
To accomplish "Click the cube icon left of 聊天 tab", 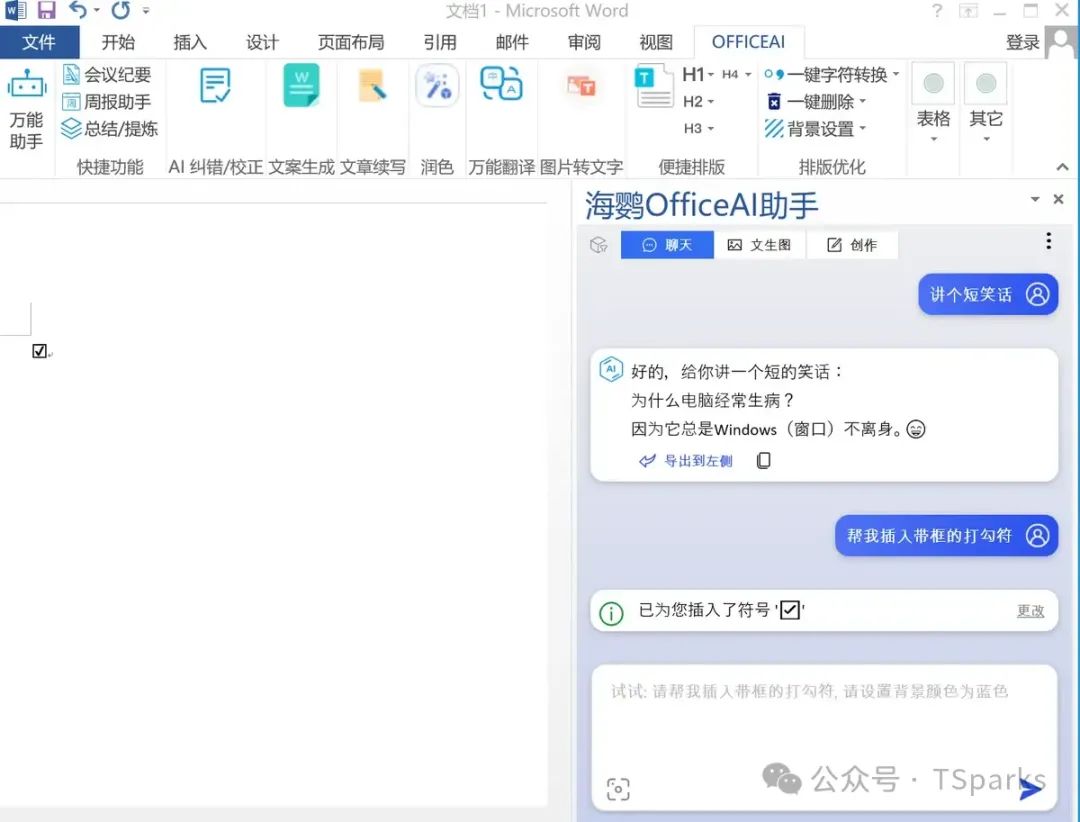I will [x=599, y=245].
